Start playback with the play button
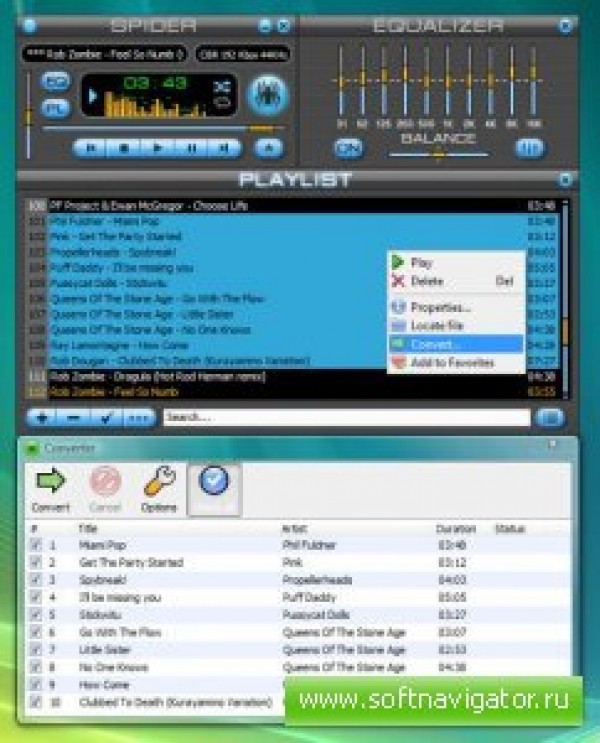 [158, 148]
